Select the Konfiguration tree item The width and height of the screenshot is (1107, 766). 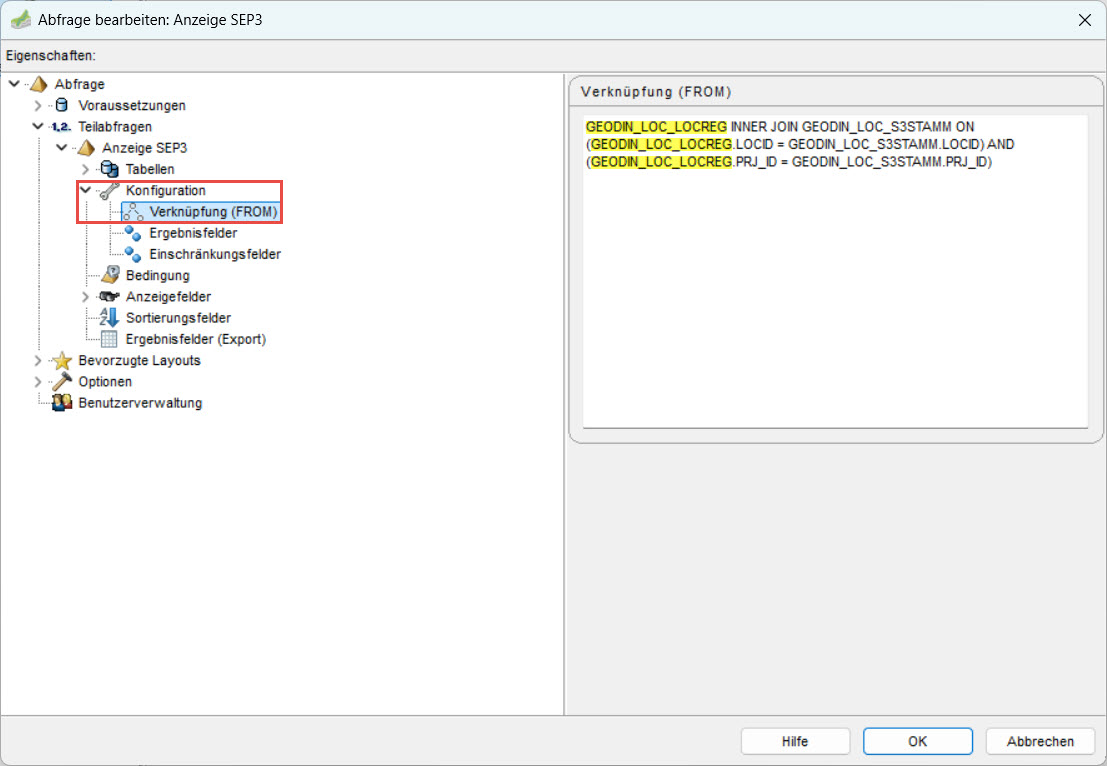point(166,190)
